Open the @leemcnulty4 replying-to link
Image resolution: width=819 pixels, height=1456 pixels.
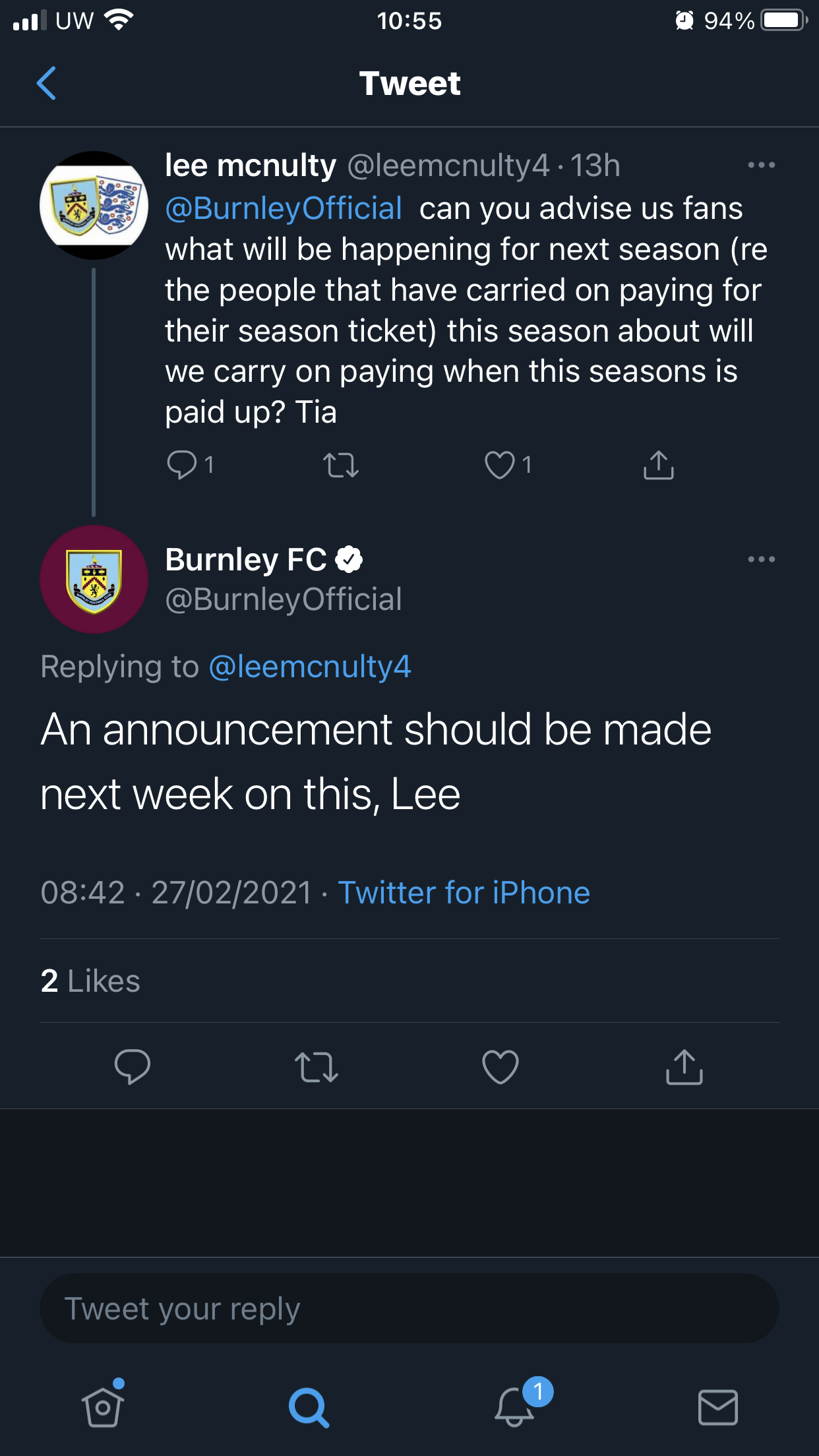pos(310,667)
